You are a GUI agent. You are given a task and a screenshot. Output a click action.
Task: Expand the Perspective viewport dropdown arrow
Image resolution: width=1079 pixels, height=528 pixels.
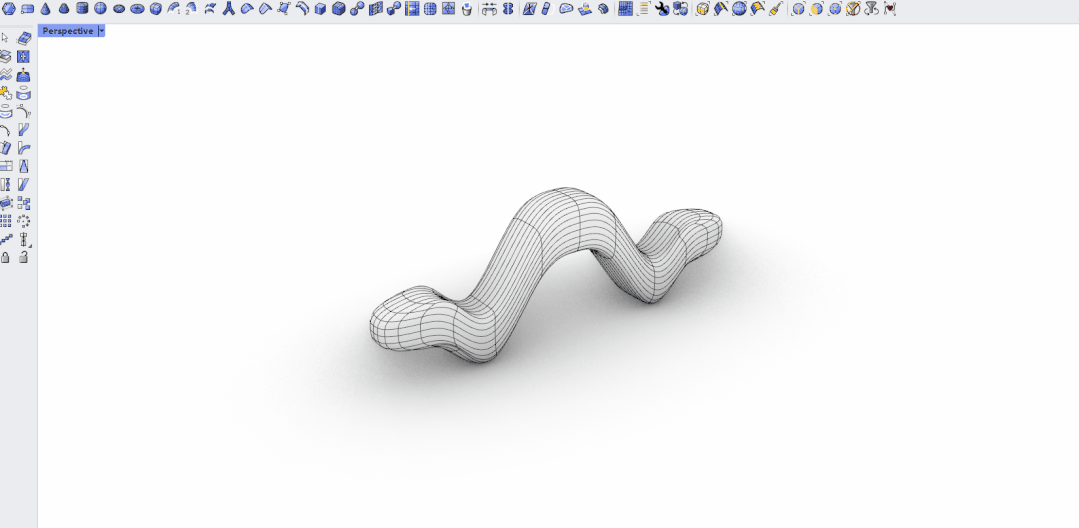102,31
